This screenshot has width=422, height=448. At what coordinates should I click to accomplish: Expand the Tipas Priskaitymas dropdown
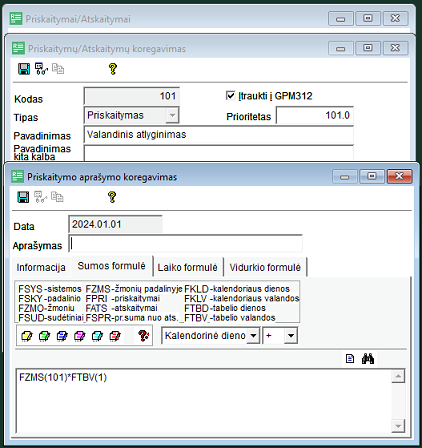(x=172, y=115)
